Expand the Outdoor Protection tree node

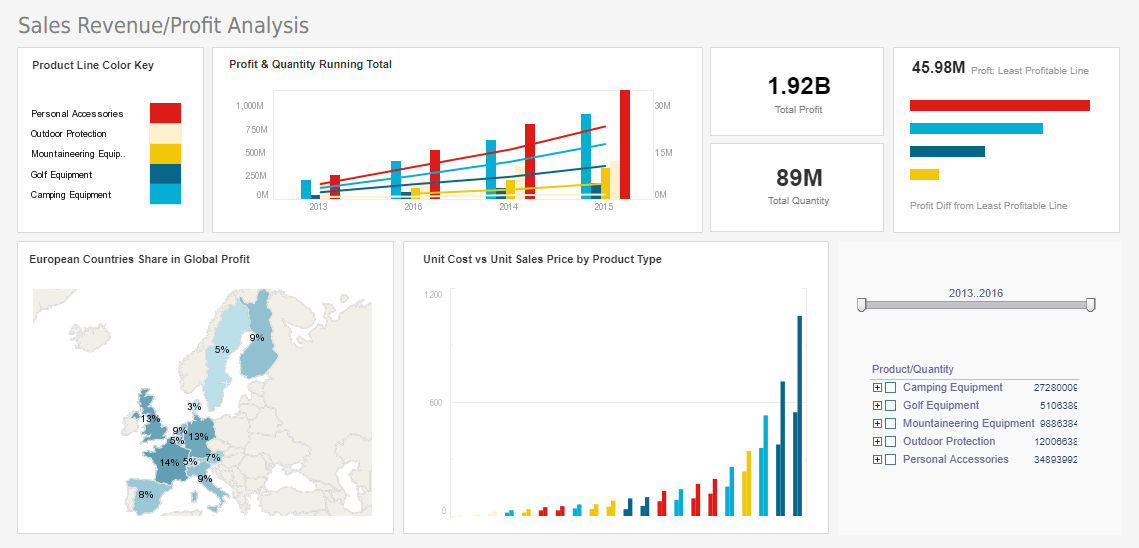pos(877,441)
